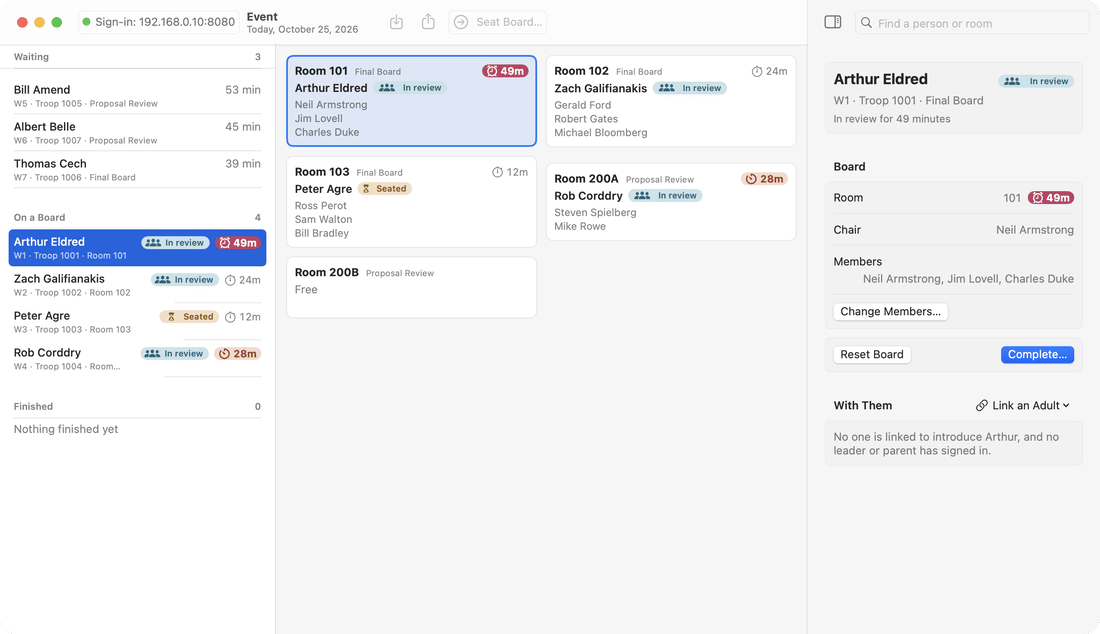Click the In review badge in Rob Corddry sidebar row

175,353
